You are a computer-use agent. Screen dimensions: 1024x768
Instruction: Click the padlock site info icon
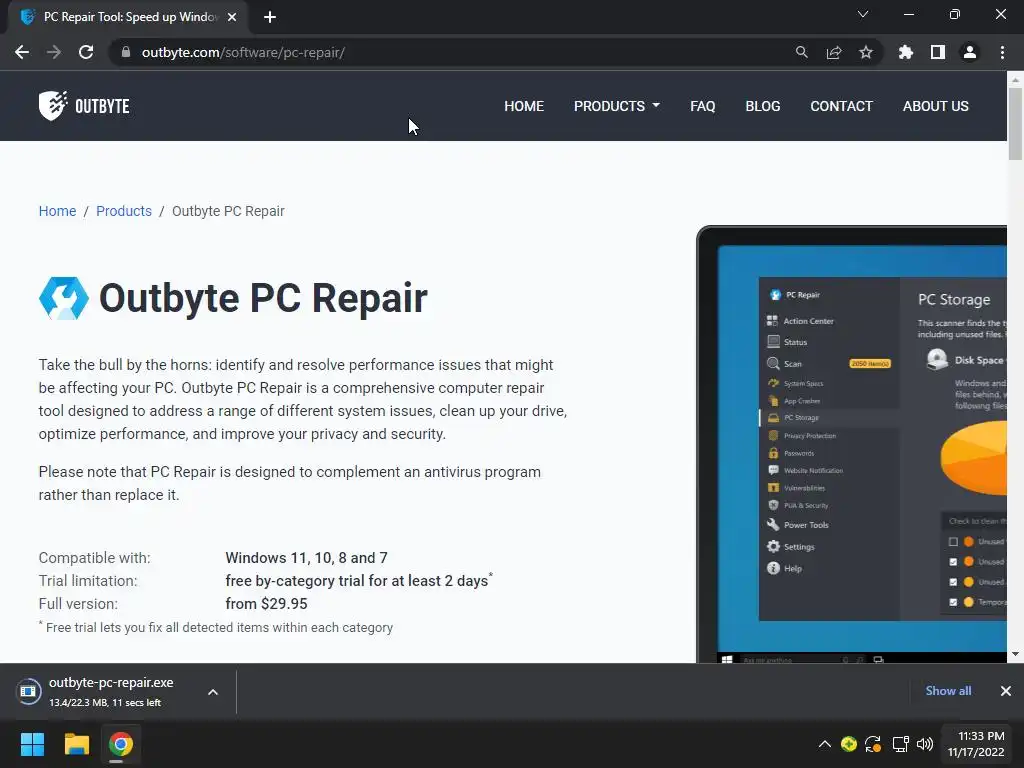[125, 52]
